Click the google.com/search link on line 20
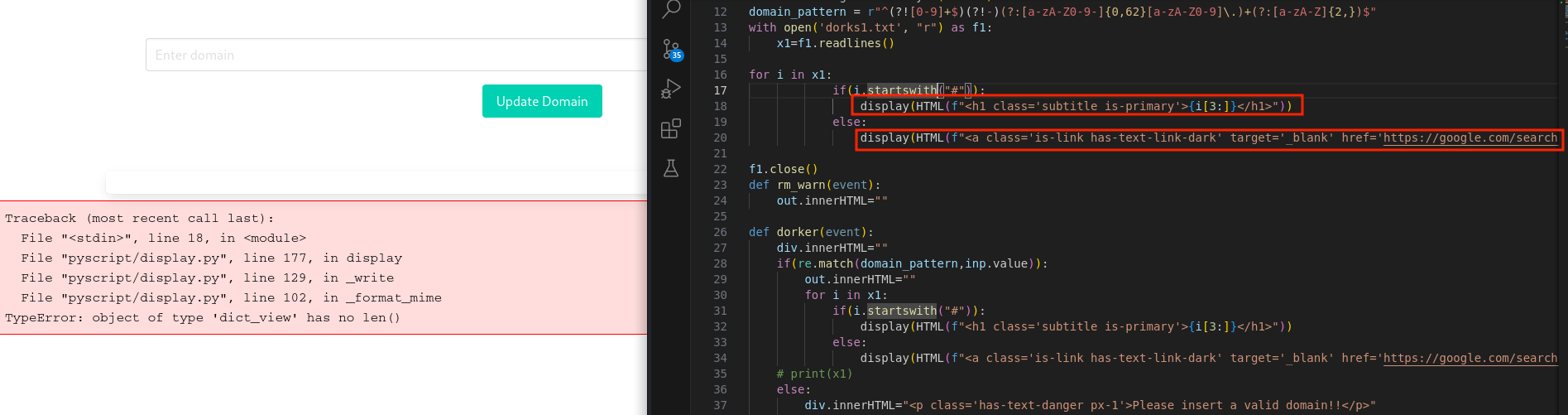The width and height of the screenshot is (1568, 415). (1470, 138)
